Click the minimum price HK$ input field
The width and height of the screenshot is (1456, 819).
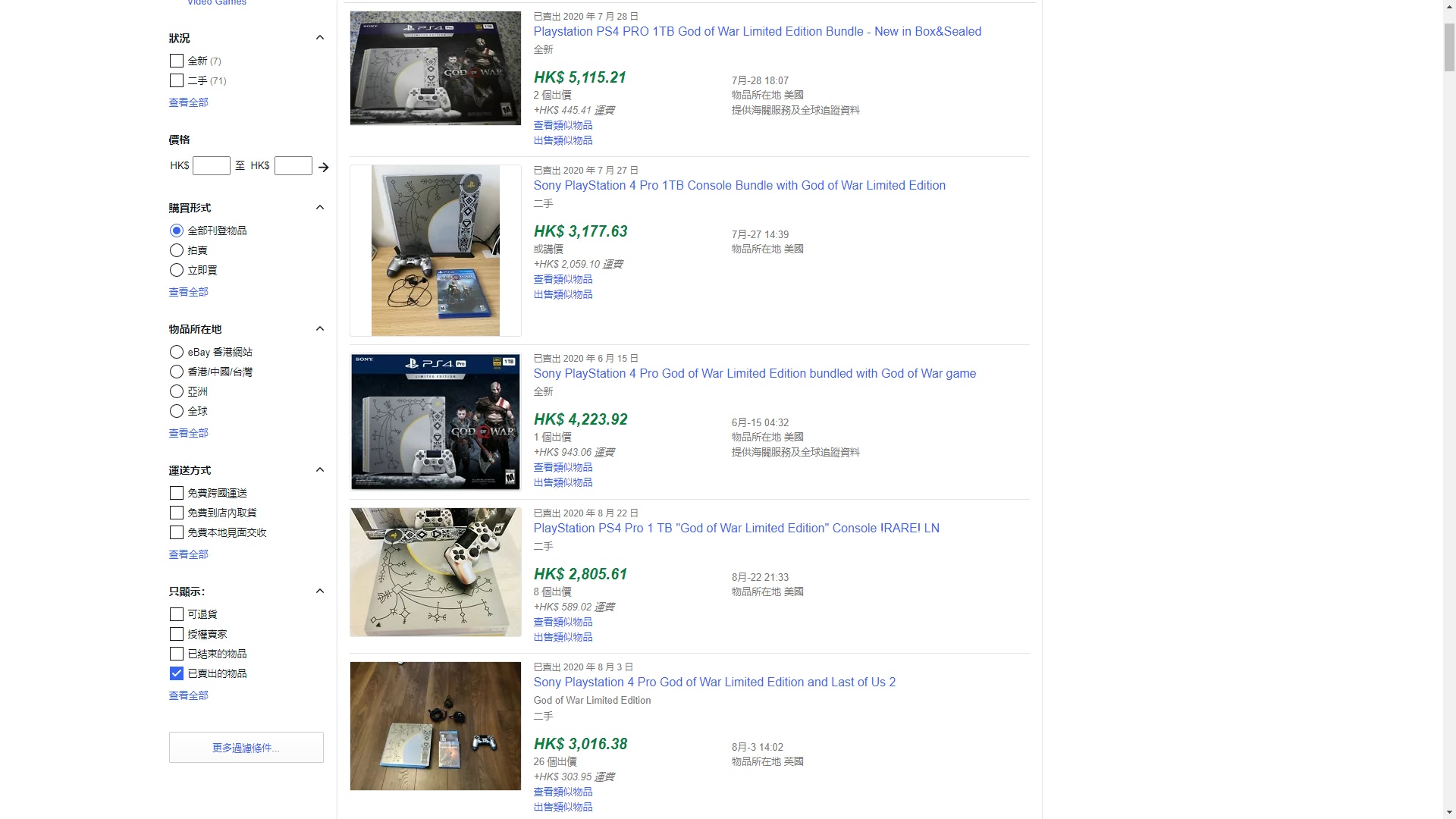212,166
